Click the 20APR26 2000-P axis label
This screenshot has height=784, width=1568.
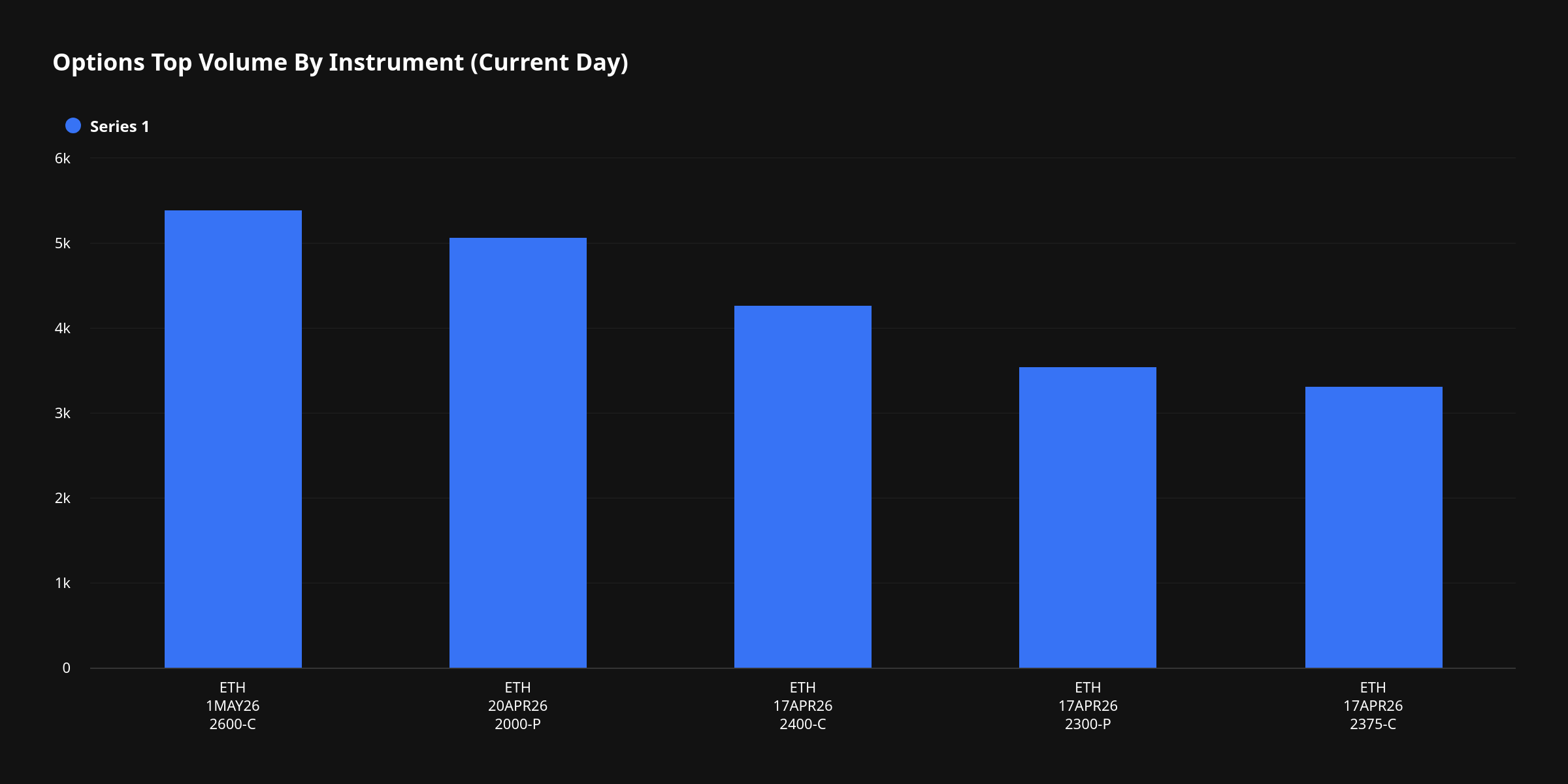[517, 706]
